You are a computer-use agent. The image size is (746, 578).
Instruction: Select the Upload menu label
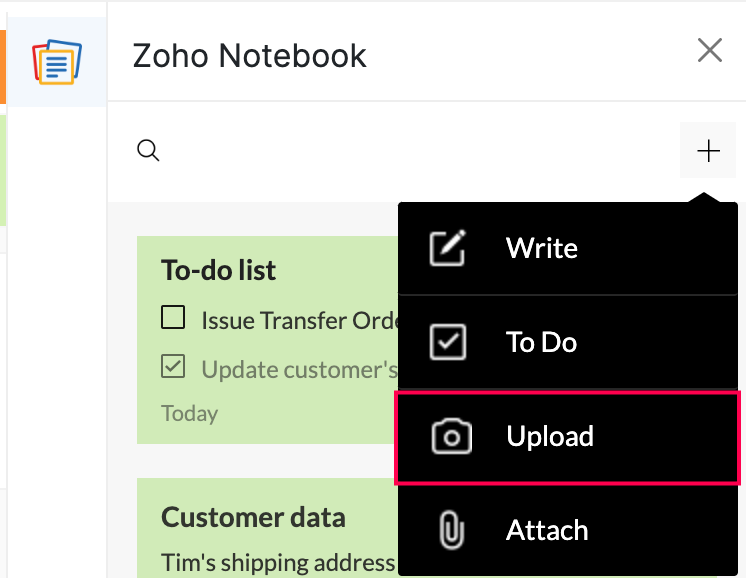tap(550, 437)
